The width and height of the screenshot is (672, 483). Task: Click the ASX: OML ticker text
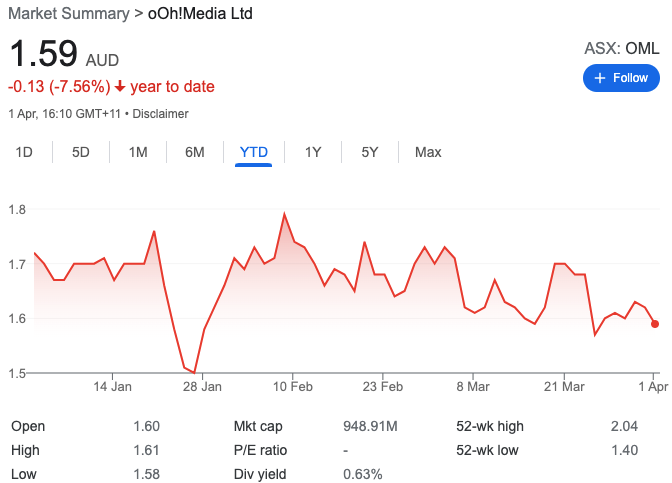621,48
